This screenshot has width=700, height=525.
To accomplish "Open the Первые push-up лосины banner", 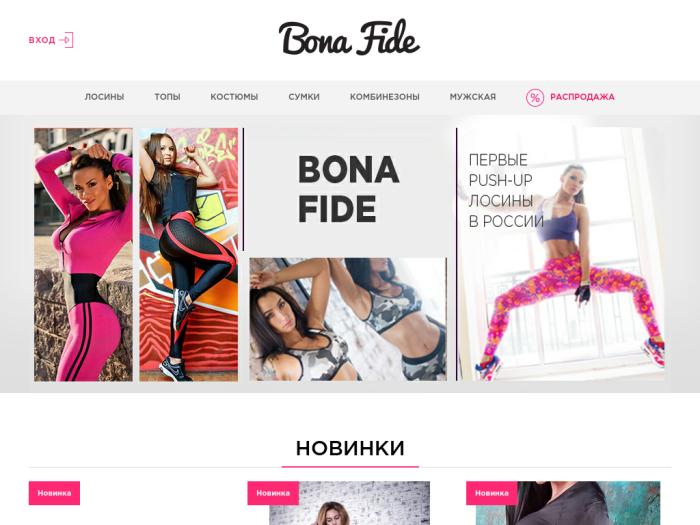I will pos(562,254).
